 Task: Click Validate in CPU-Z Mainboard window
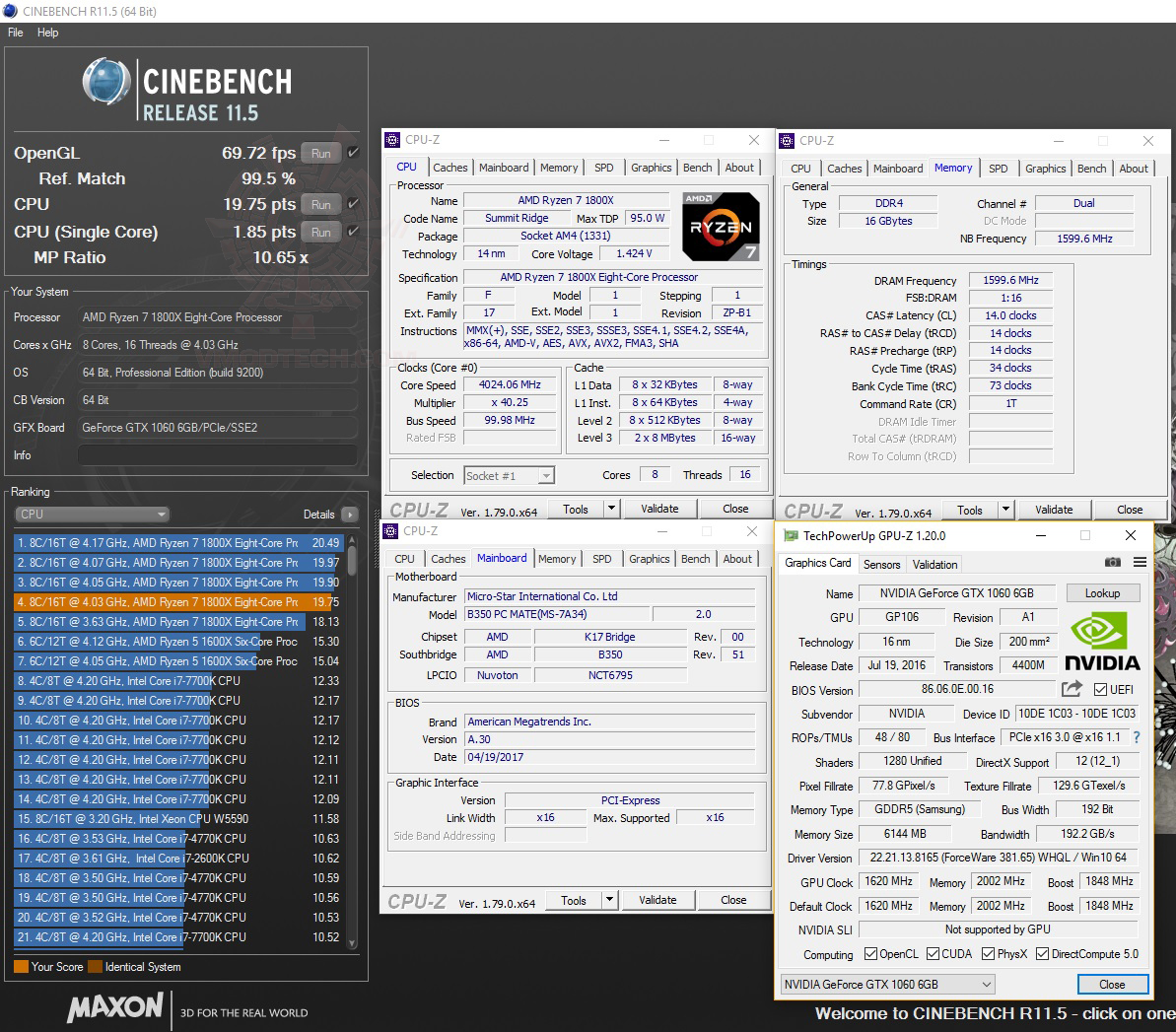(x=657, y=900)
